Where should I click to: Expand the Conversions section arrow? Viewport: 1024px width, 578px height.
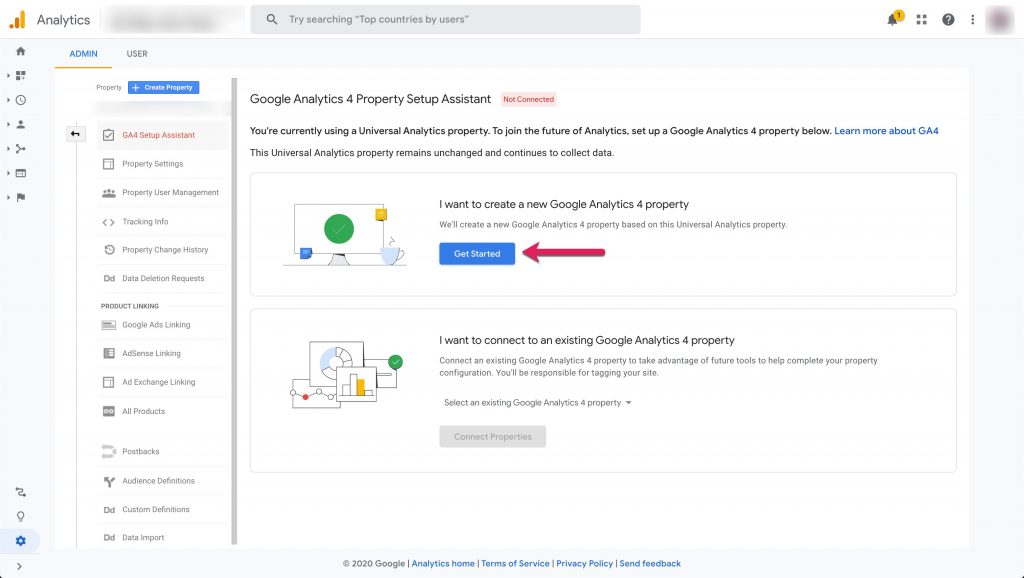pos(8,197)
